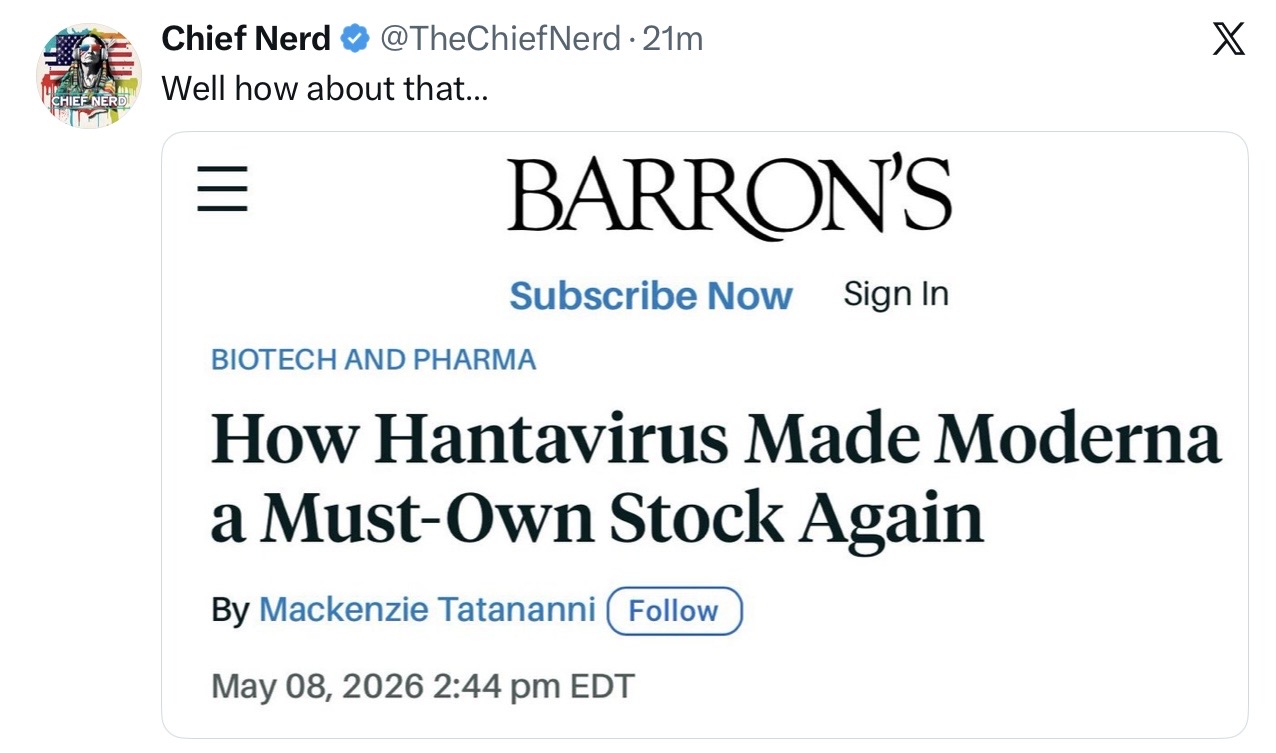
Task: Open the hamburger menu icon
Action: pos(222,188)
